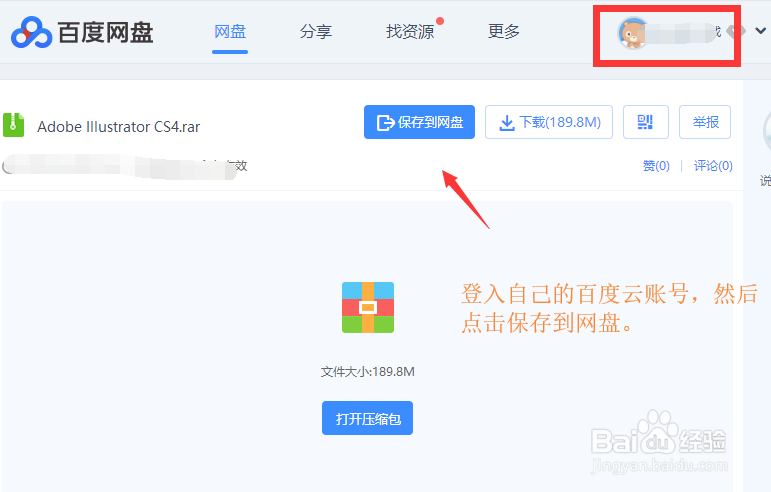Click 保存到网盘 button
771x492 pixels.
tap(419, 122)
